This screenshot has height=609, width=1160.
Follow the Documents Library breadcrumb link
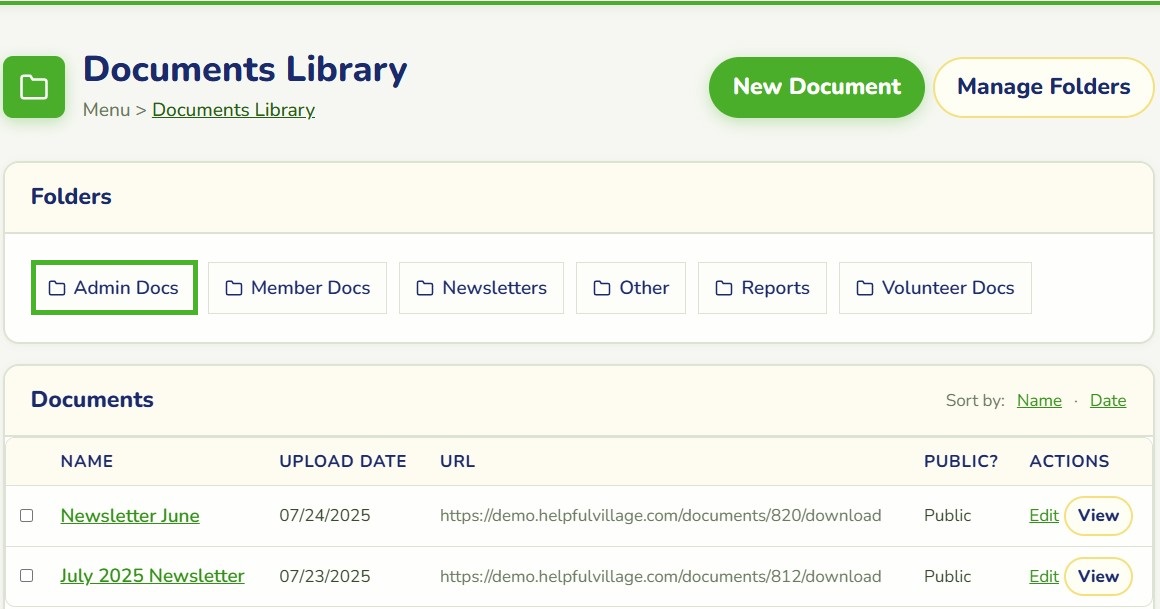pyautogui.click(x=234, y=110)
